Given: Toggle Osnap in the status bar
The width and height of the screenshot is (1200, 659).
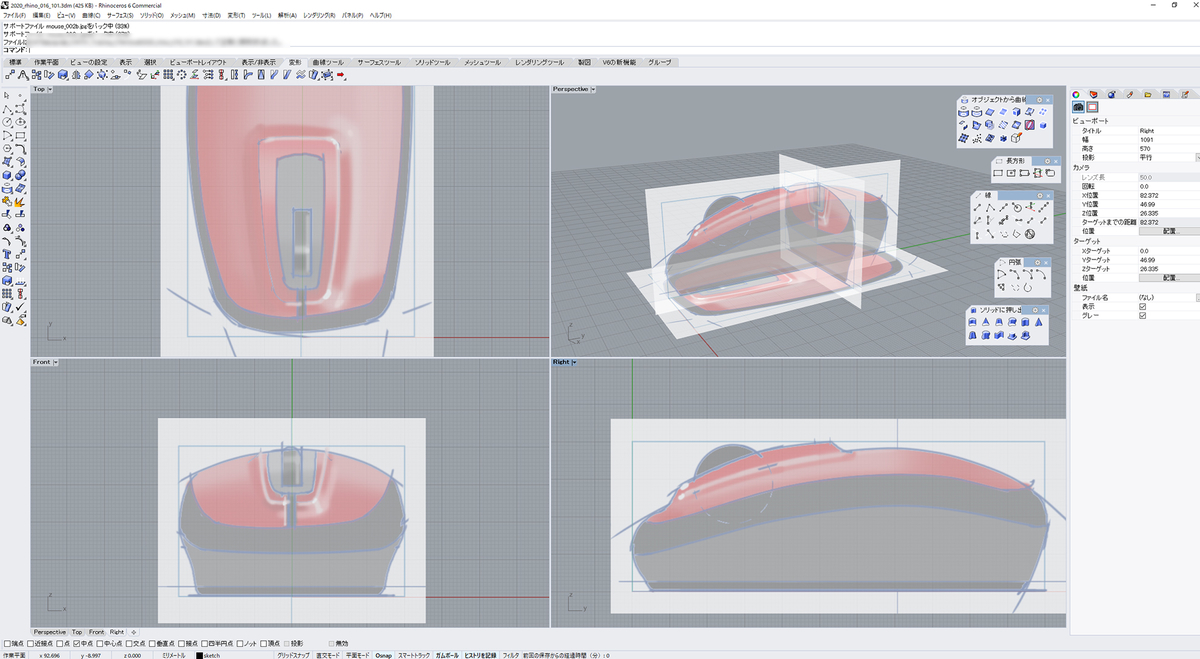Looking at the screenshot, I should [384, 655].
